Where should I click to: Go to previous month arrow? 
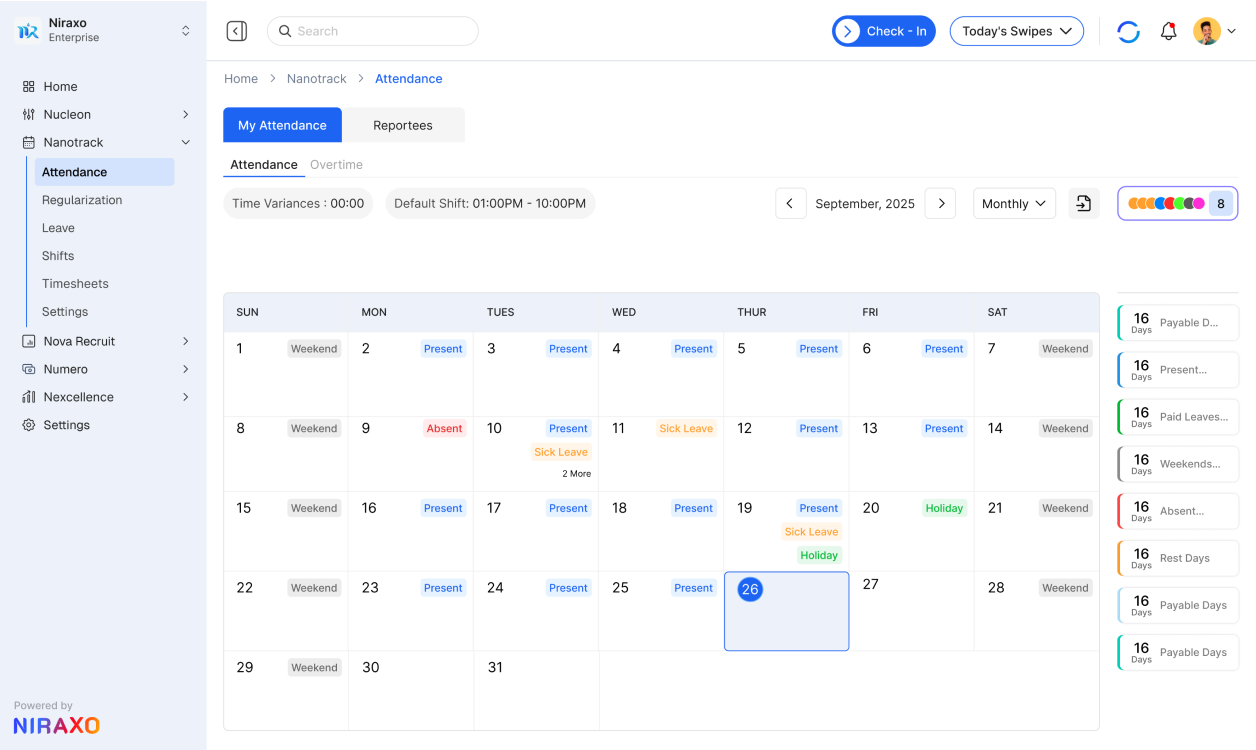tap(790, 204)
